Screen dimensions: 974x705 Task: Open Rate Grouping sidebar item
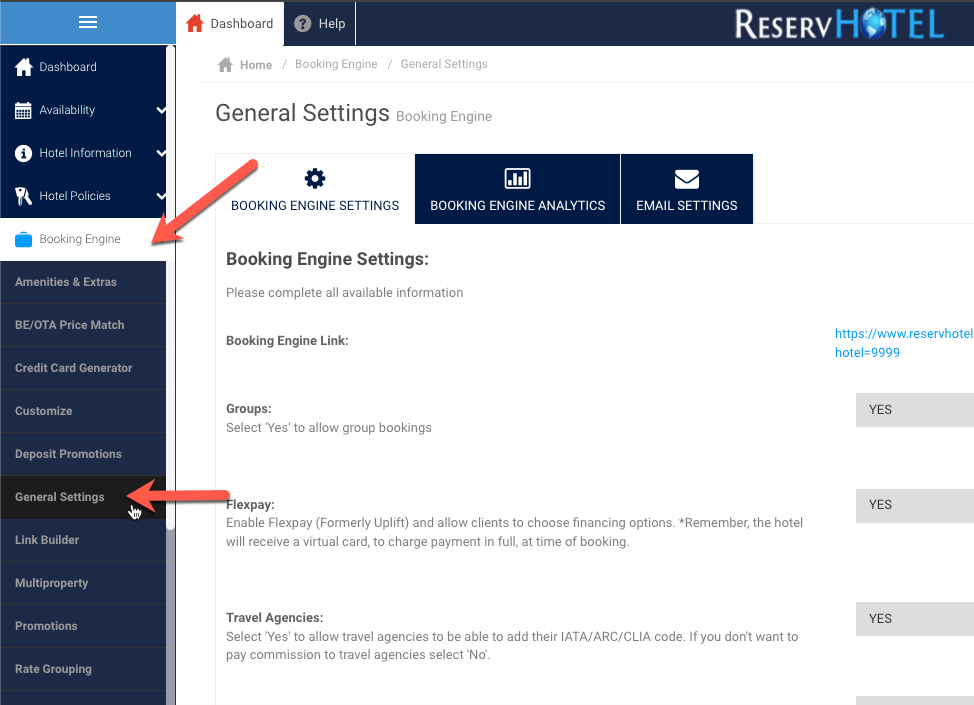point(83,669)
